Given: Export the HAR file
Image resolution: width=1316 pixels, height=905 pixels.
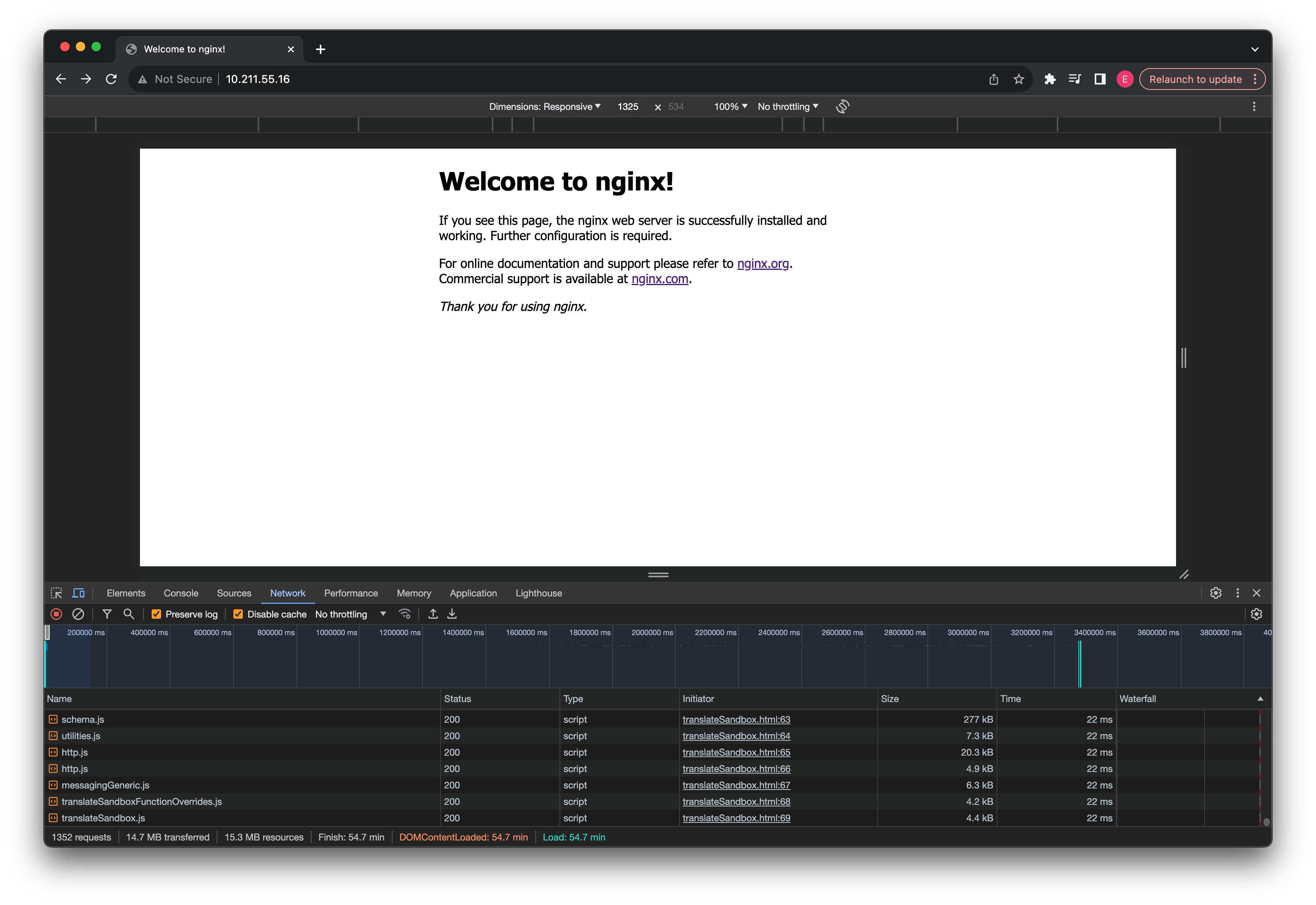Looking at the screenshot, I should click(452, 614).
